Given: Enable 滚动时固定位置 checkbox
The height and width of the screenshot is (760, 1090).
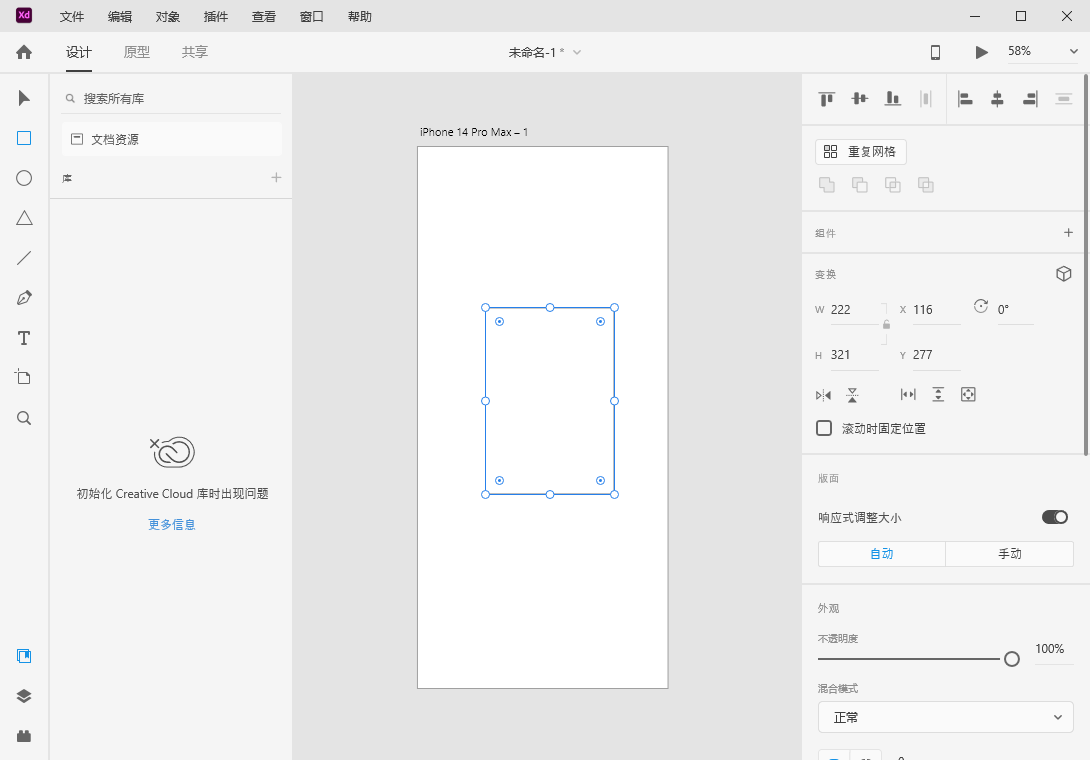Looking at the screenshot, I should [x=824, y=428].
